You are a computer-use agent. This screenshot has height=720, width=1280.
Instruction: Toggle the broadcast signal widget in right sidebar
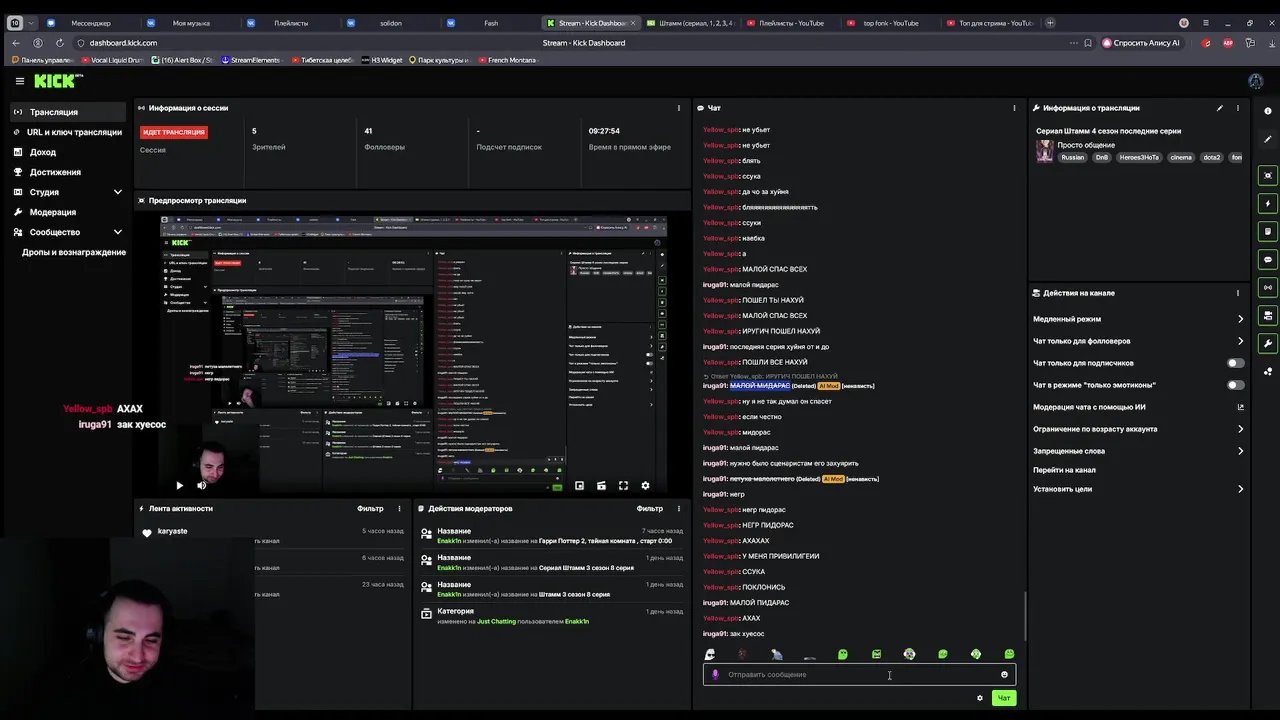pyautogui.click(x=1268, y=287)
